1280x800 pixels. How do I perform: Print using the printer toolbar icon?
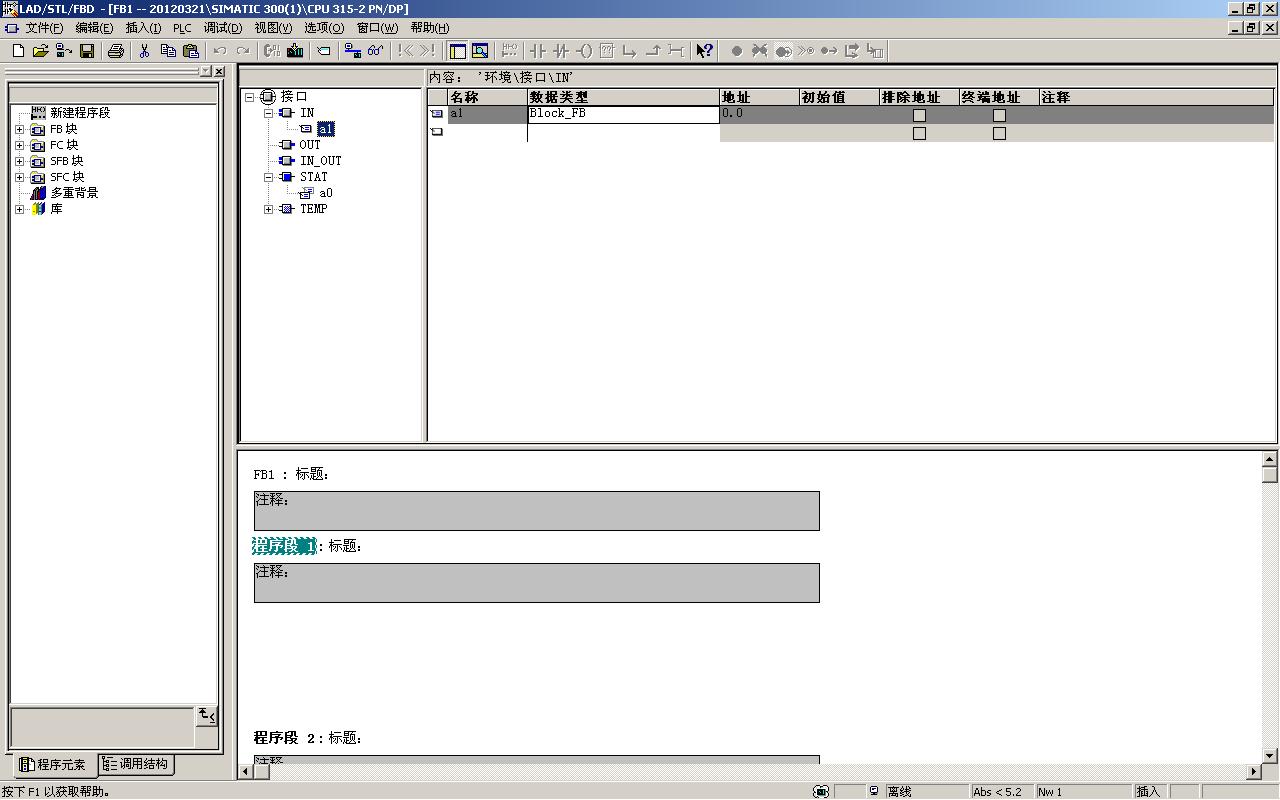point(116,51)
